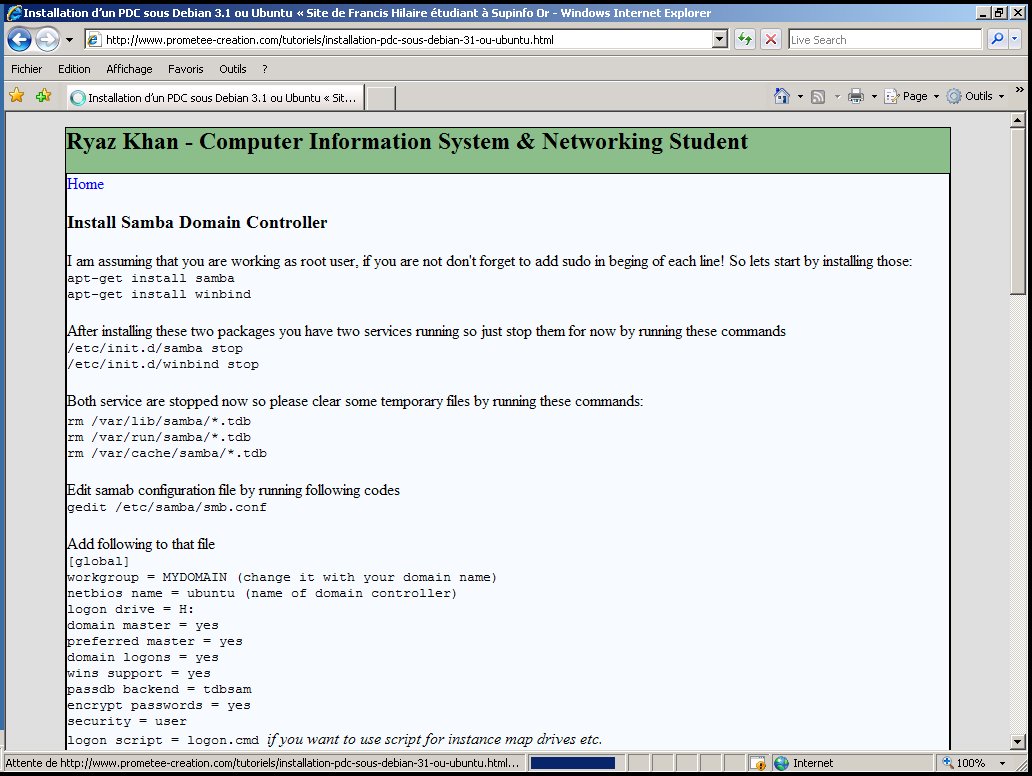1032x776 pixels.
Task: Open the Page toolbar menu
Action: 912,96
